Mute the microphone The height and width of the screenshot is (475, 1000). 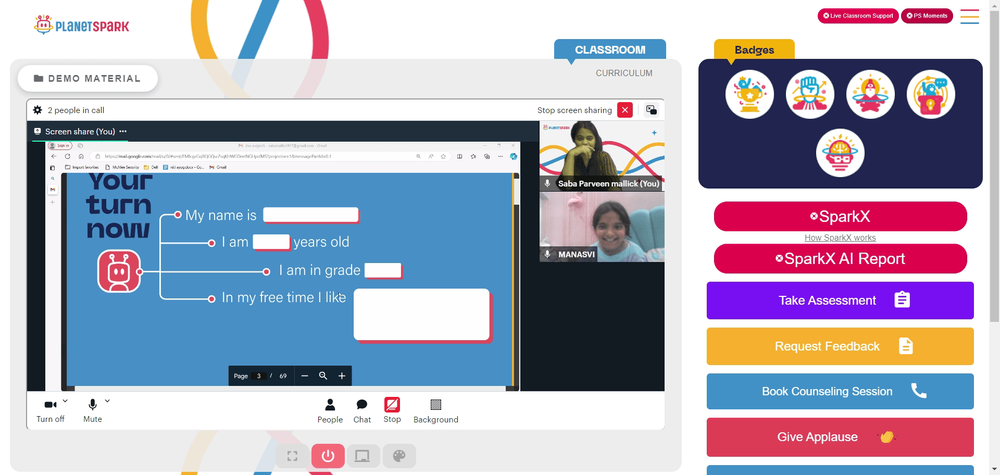pyautogui.click(x=92, y=411)
